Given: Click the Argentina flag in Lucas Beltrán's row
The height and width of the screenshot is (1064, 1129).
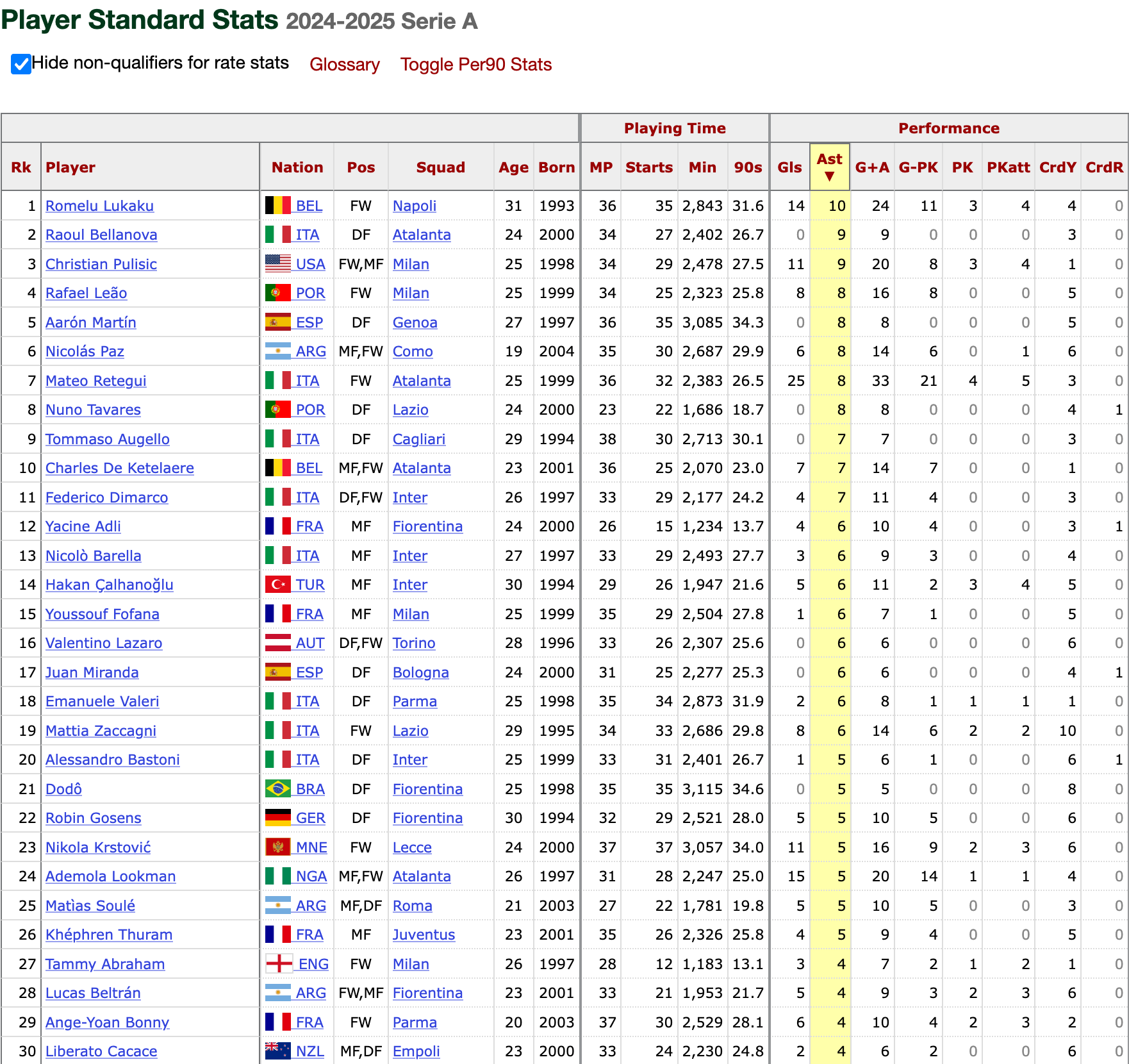Looking at the screenshot, I should pyautogui.click(x=278, y=993).
